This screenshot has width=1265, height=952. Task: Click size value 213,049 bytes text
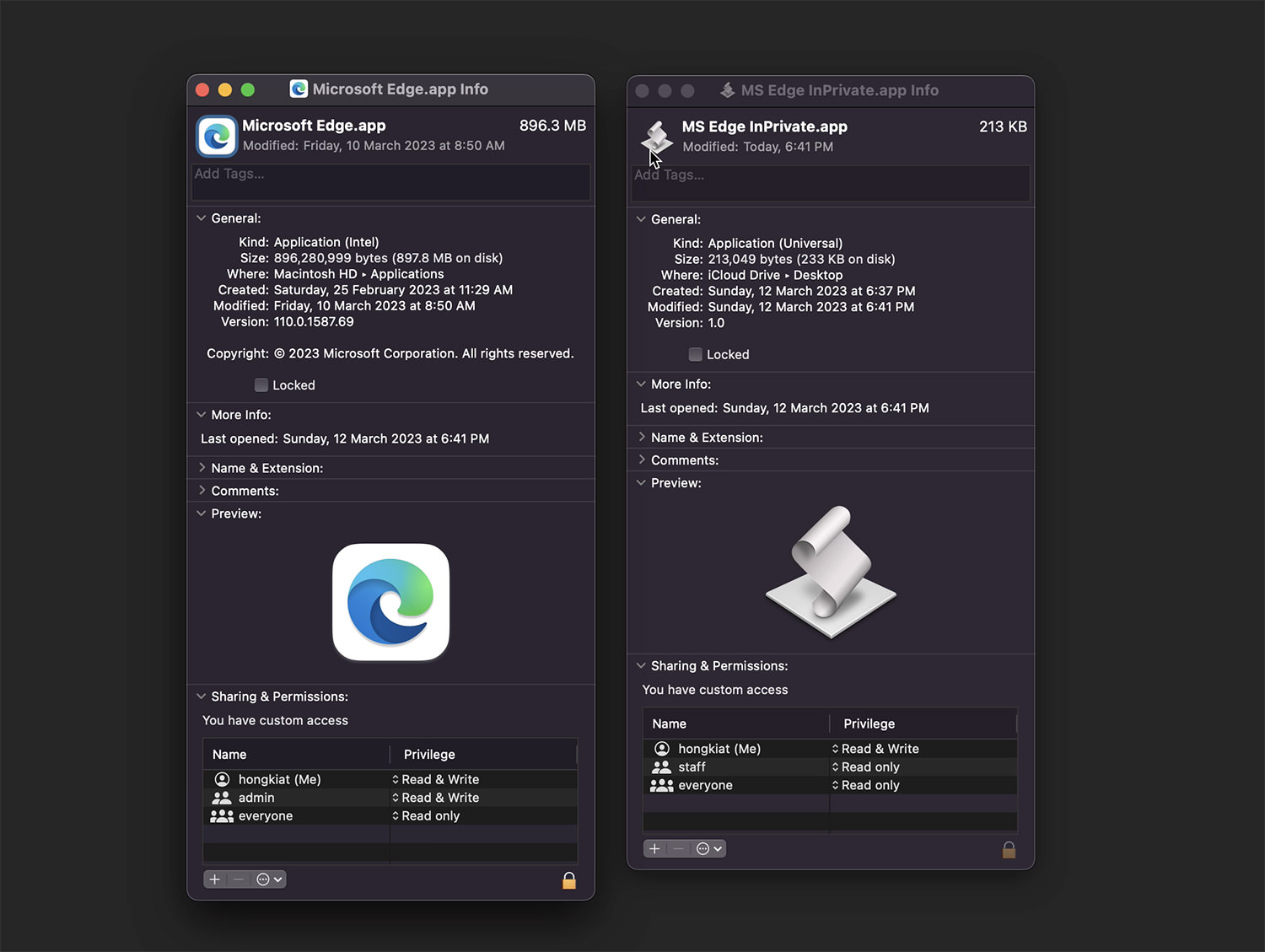point(801,260)
